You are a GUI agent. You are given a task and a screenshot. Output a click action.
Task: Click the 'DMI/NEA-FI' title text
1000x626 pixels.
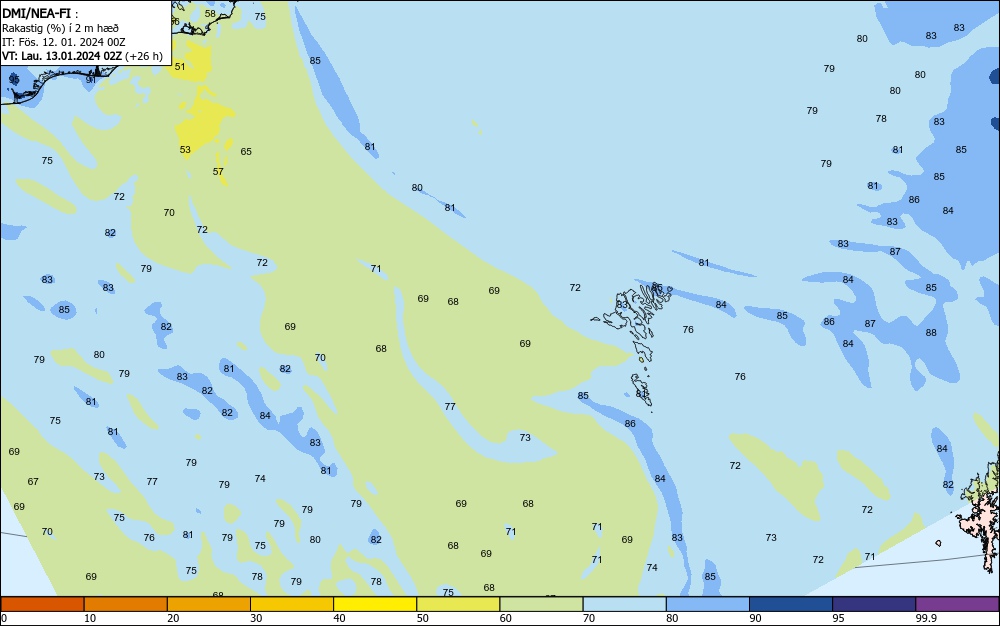coord(36,13)
